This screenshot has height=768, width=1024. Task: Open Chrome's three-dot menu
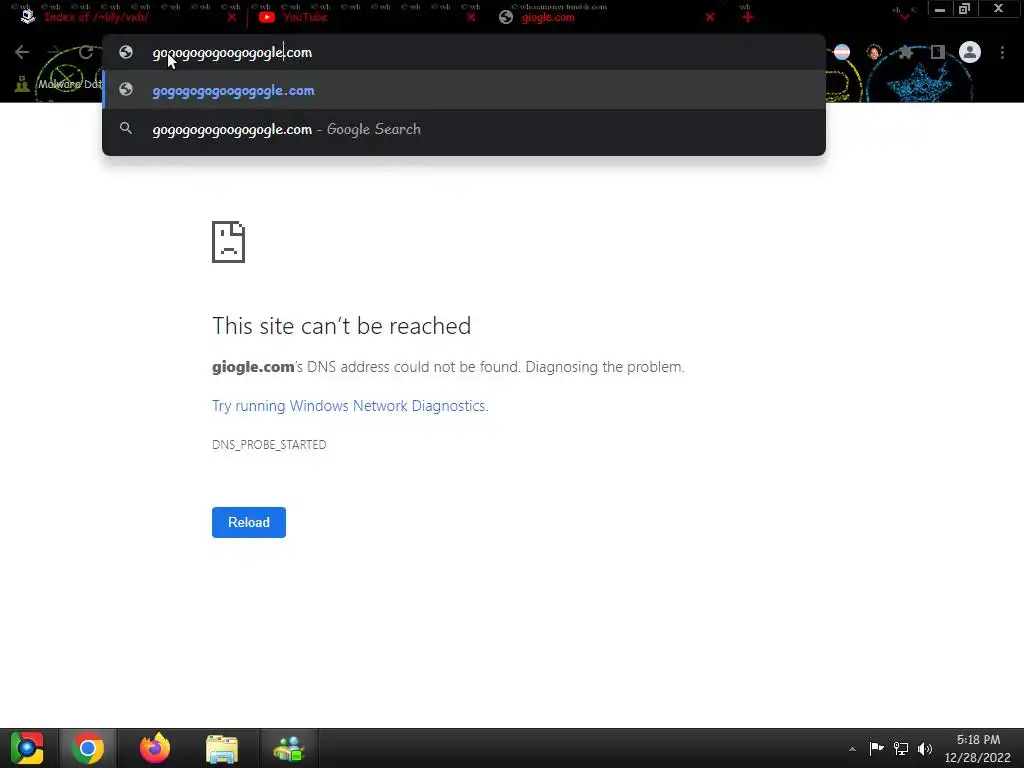coord(1002,52)
